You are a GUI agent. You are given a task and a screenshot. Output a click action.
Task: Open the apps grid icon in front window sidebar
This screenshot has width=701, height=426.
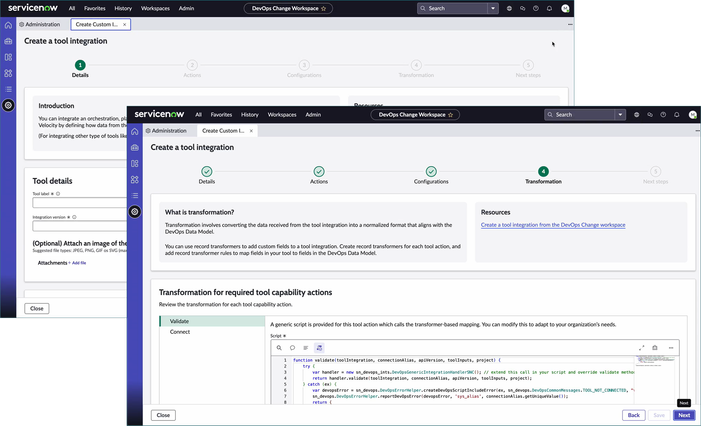pyautogui.click(x=135, y=180)
